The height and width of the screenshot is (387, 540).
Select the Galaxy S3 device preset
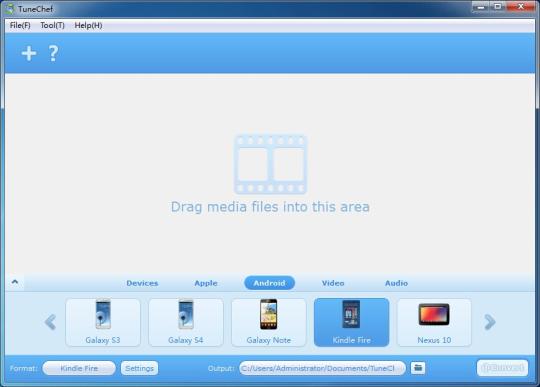[x=103, y=322]
